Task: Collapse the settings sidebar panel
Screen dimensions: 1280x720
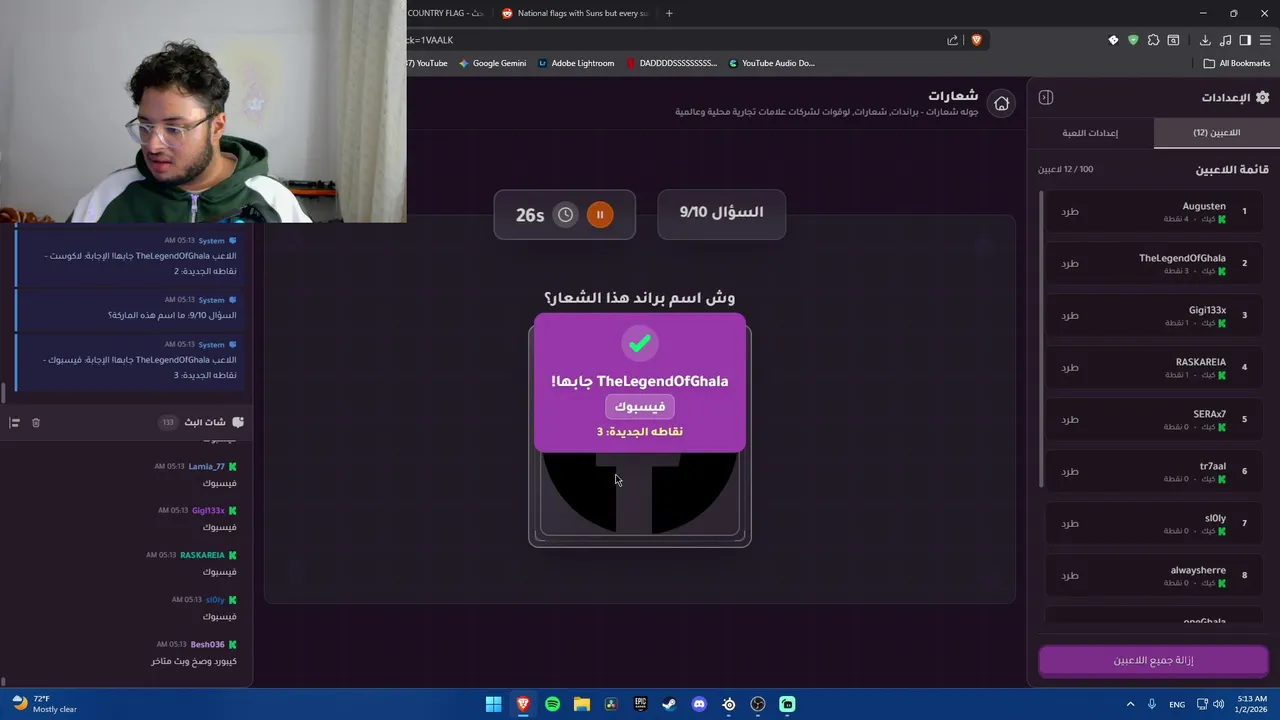Action: click(1046, 97)
